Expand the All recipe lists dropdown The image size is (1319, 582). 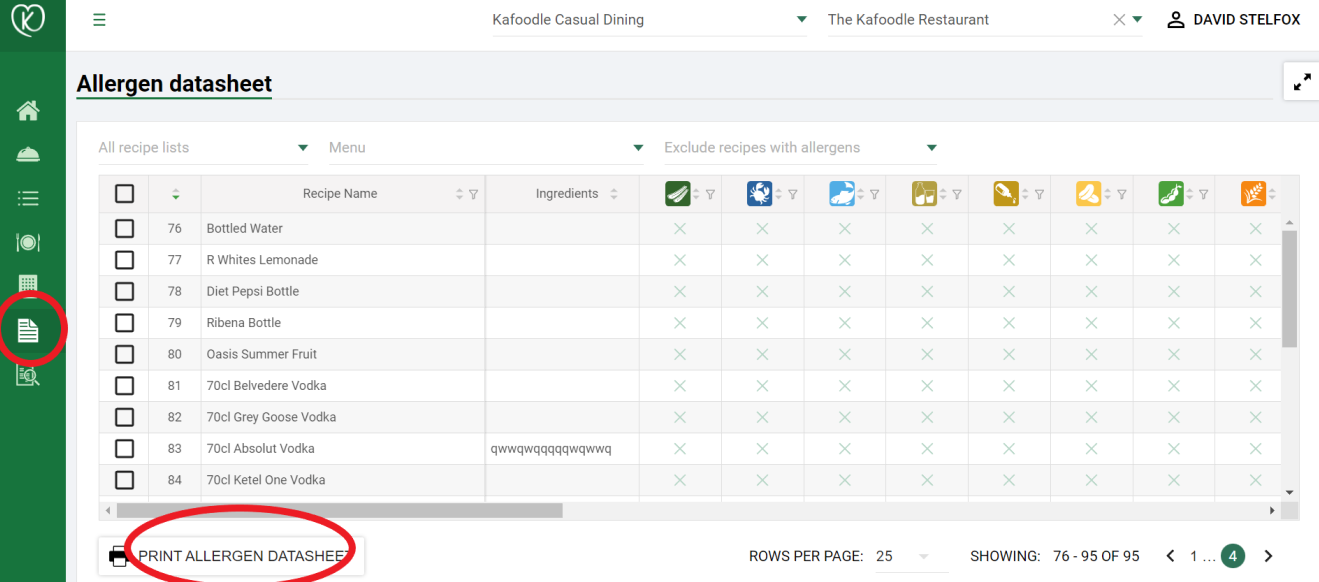click(204, 148)
